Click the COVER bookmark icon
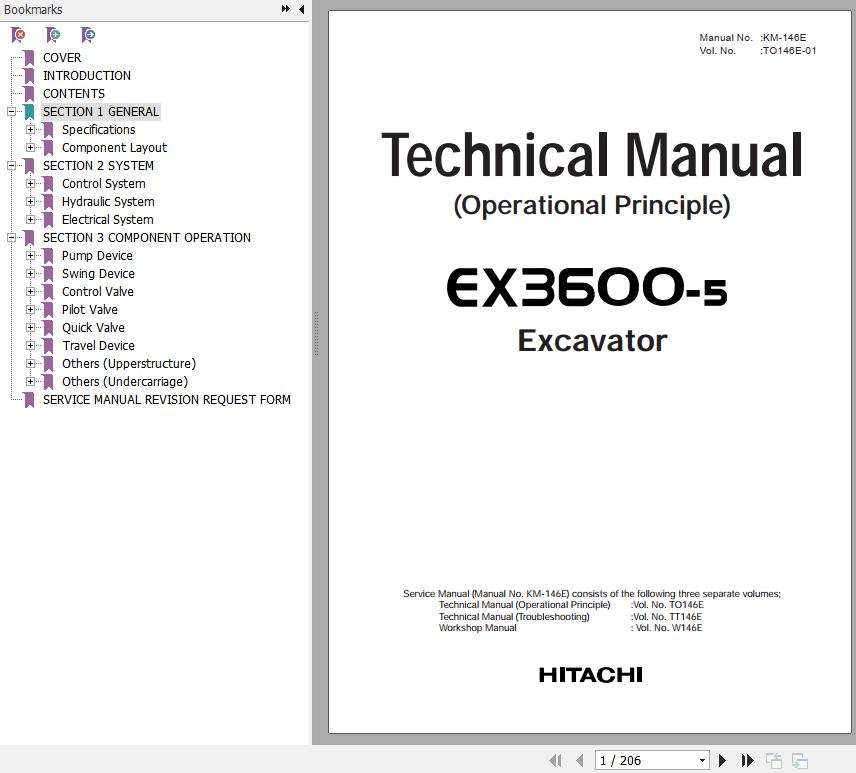Screen dimensions: 856x773 point(29,58)
